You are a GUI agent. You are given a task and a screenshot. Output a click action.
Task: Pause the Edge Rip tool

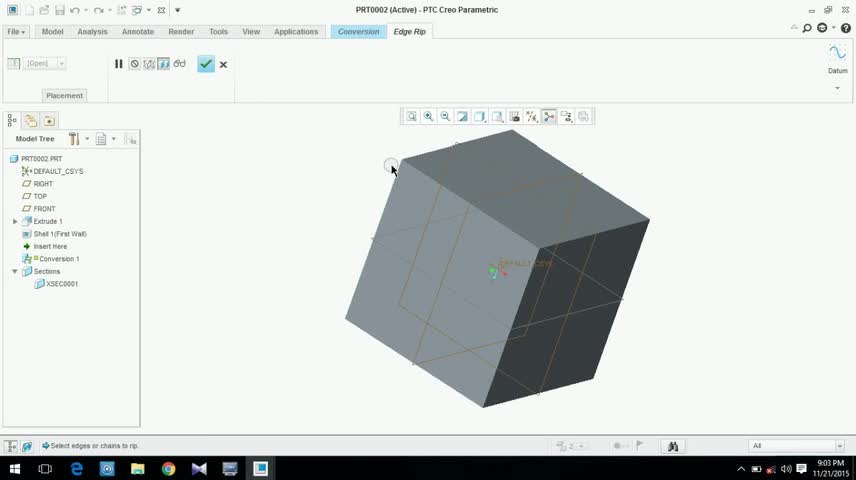pyautogui.click(x=118, y=64)
